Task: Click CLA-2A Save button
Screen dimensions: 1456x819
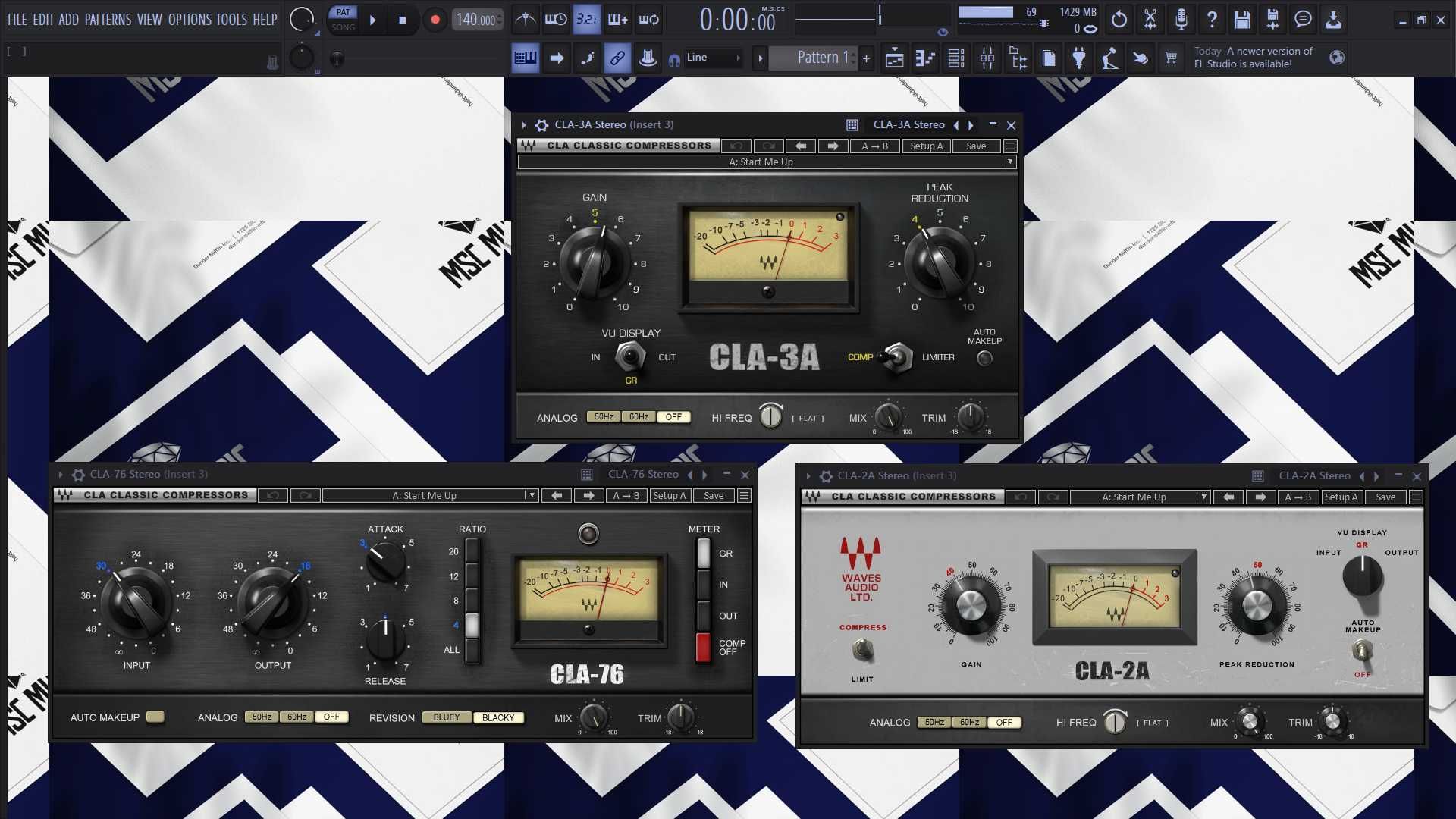Action: tap(1385, 497)
